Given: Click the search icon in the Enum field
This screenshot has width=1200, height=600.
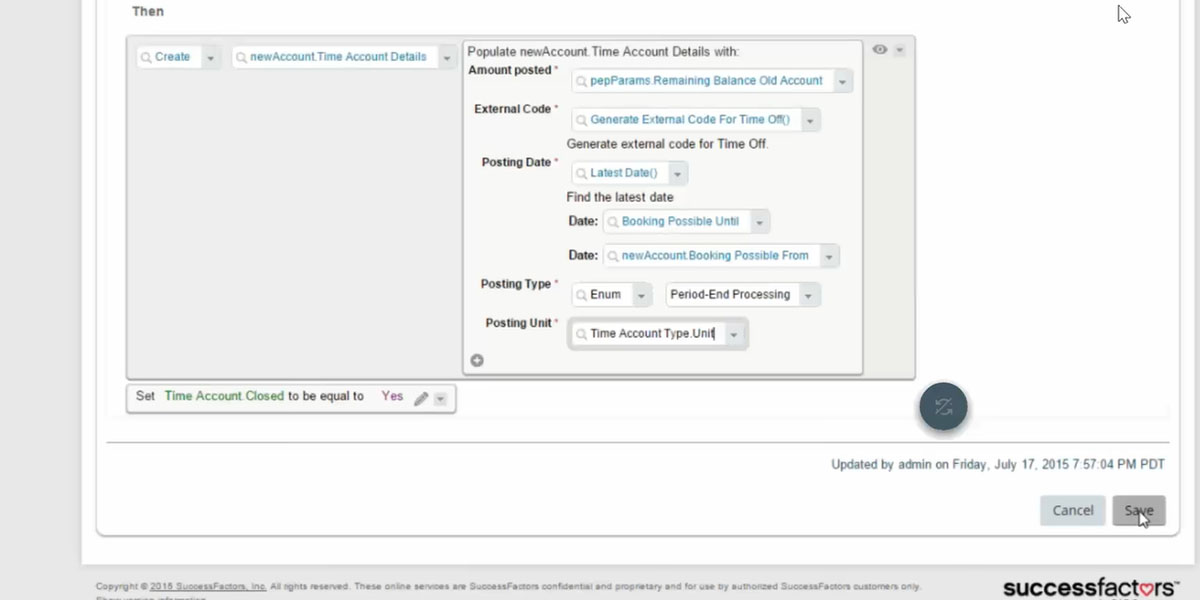Looking at the screenshot, I should click(x=581, y=295).
